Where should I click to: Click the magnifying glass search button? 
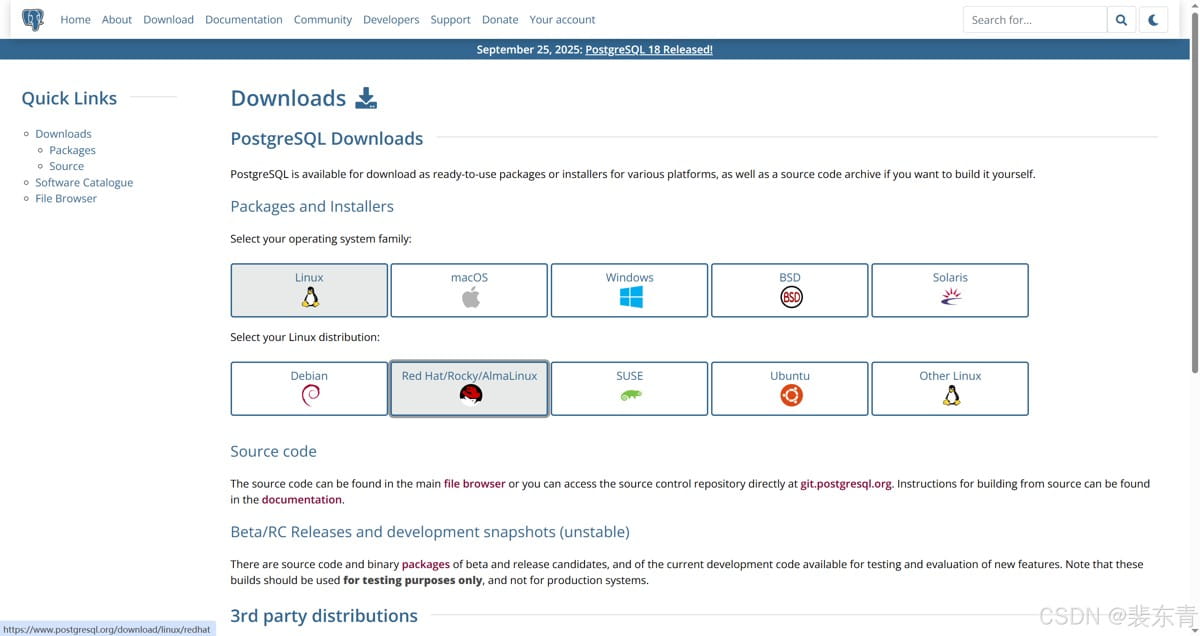1121,19
